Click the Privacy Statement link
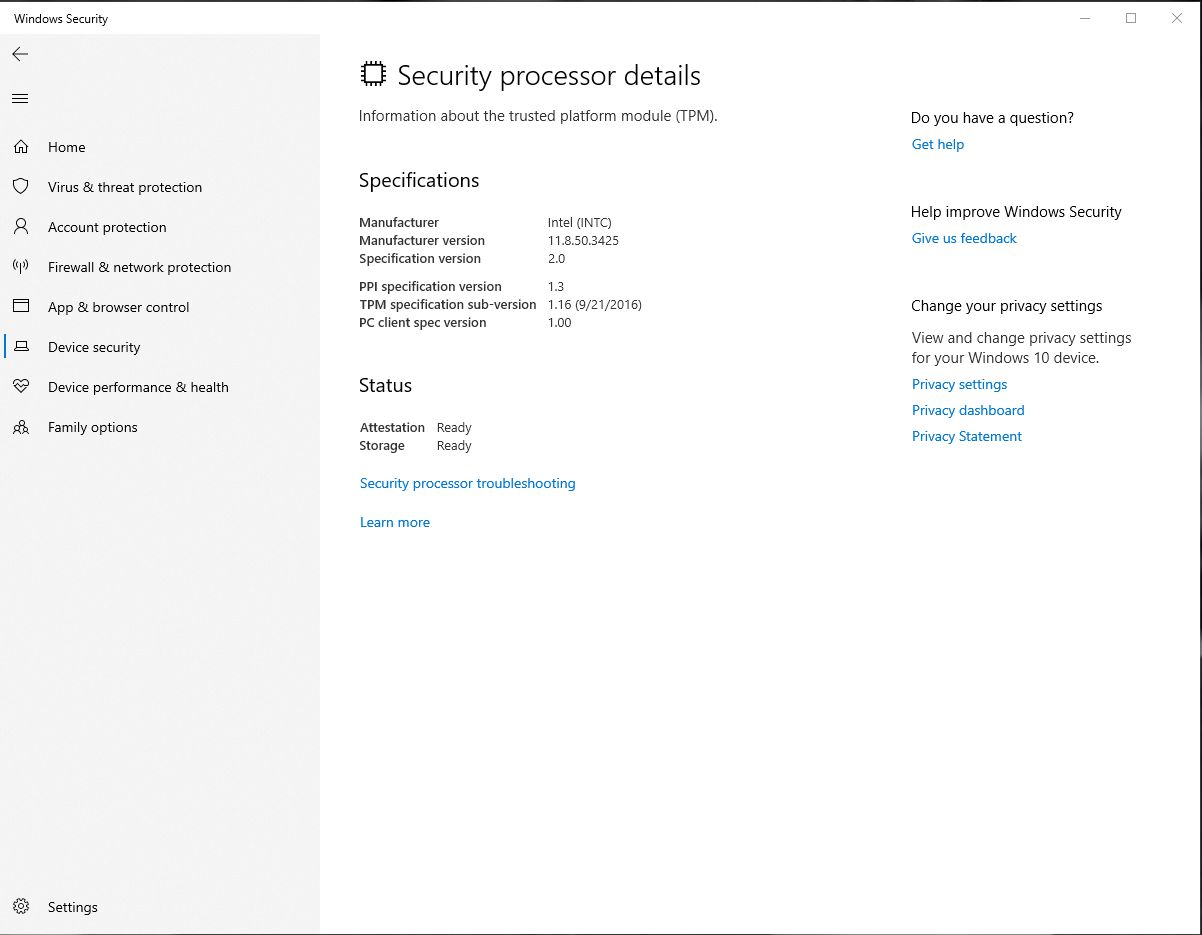The width and height of the screenshot is (1202, 935). click(966, 436)
